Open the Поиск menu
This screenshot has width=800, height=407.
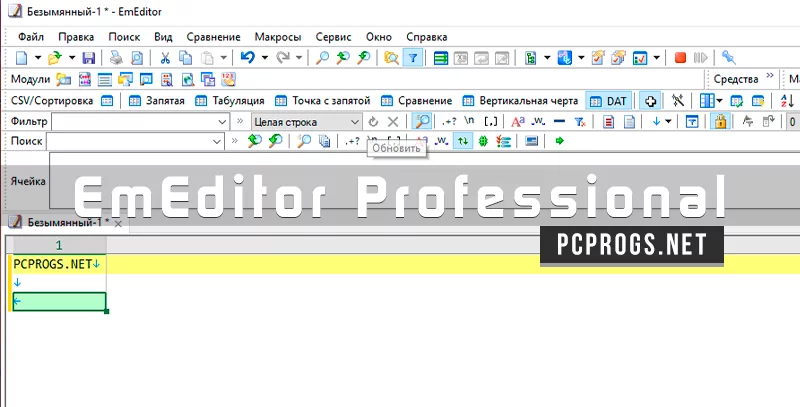coord(124,37)
